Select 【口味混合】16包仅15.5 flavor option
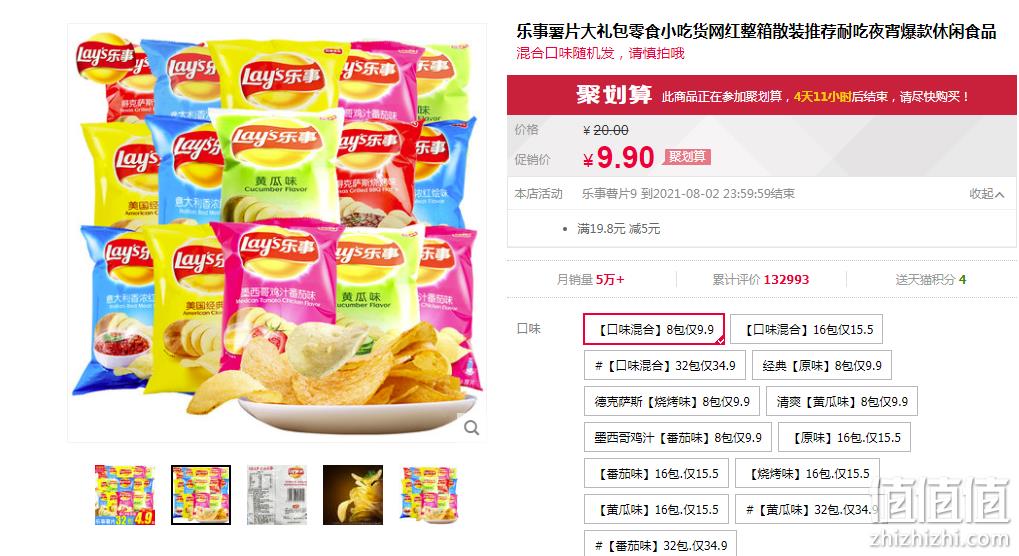 [x=806, y=329]
